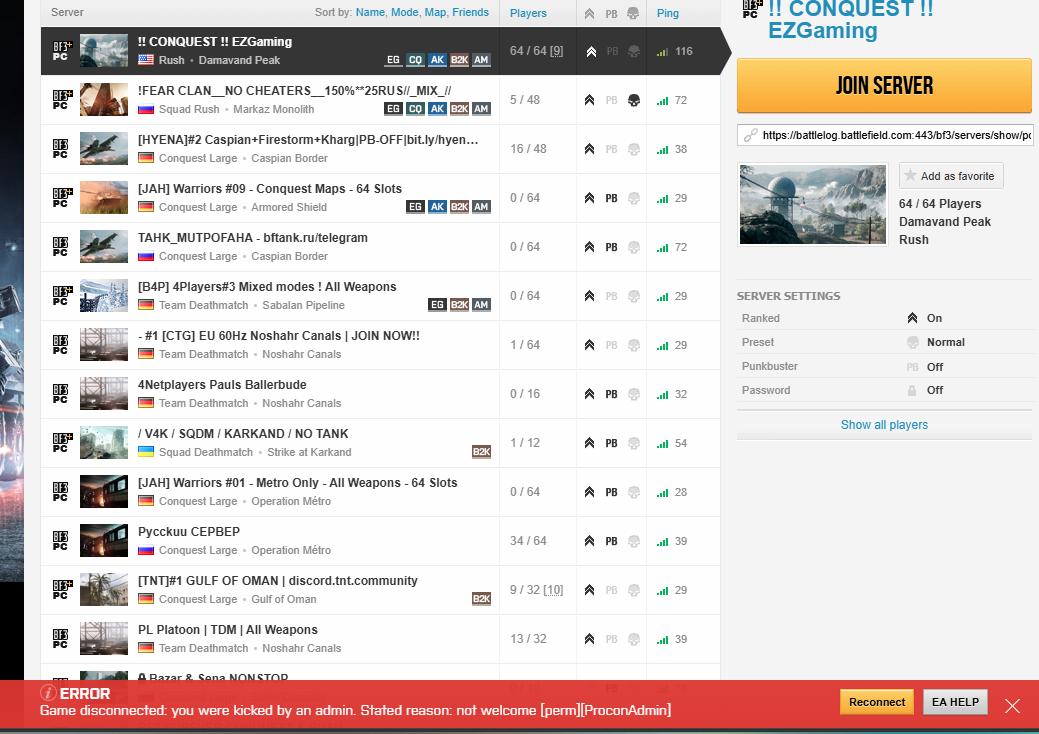Click the EA HELP button

pyautogui.click(x=955, y=702)
